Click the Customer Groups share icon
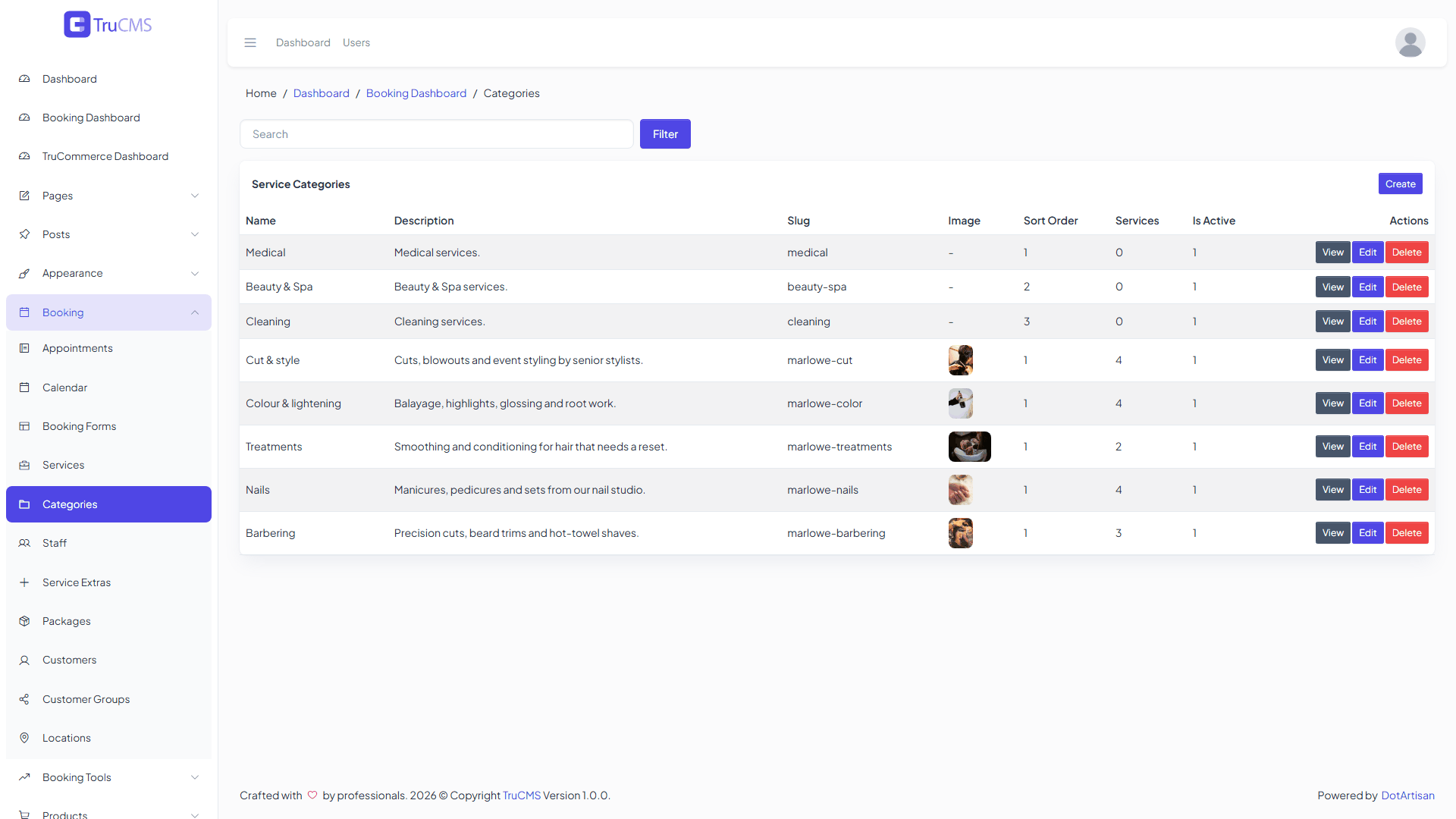1456x819 pixels. 24,699
